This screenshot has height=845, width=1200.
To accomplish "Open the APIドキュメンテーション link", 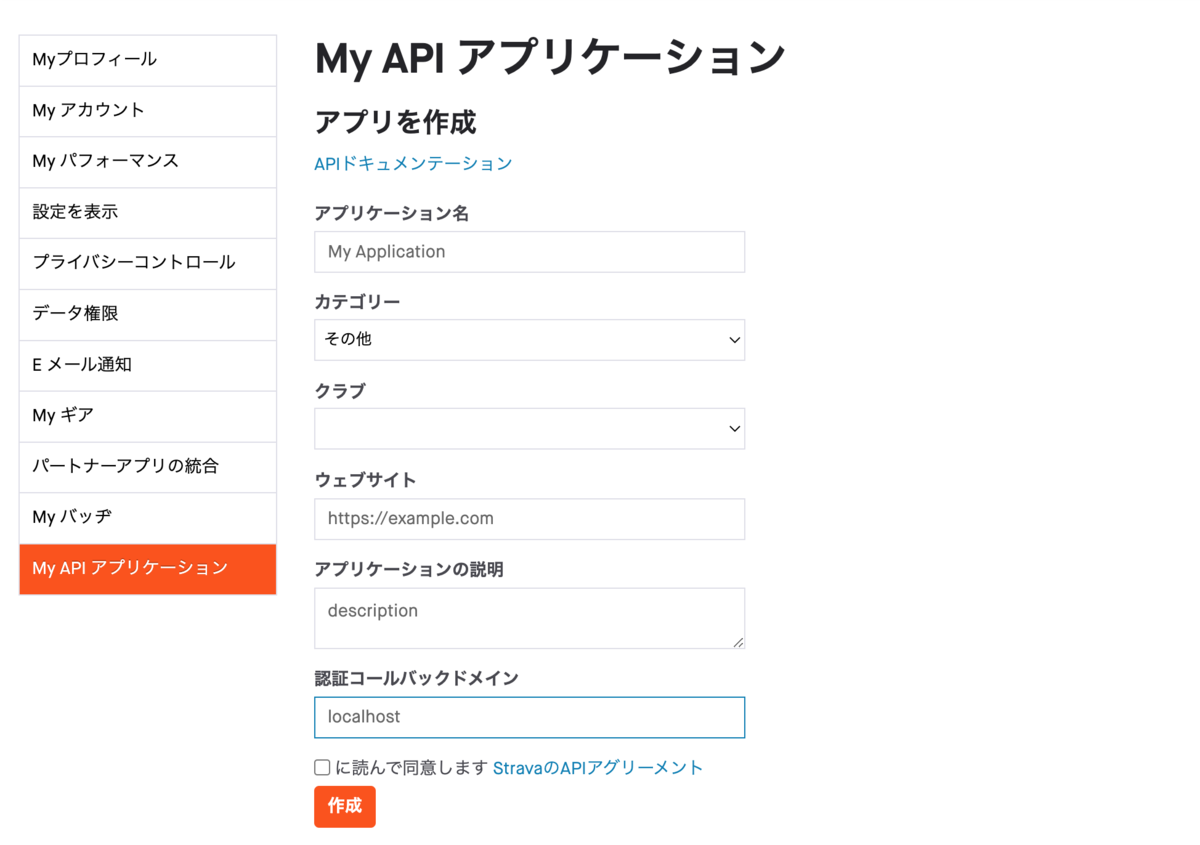I will click(x=413, y=164).
